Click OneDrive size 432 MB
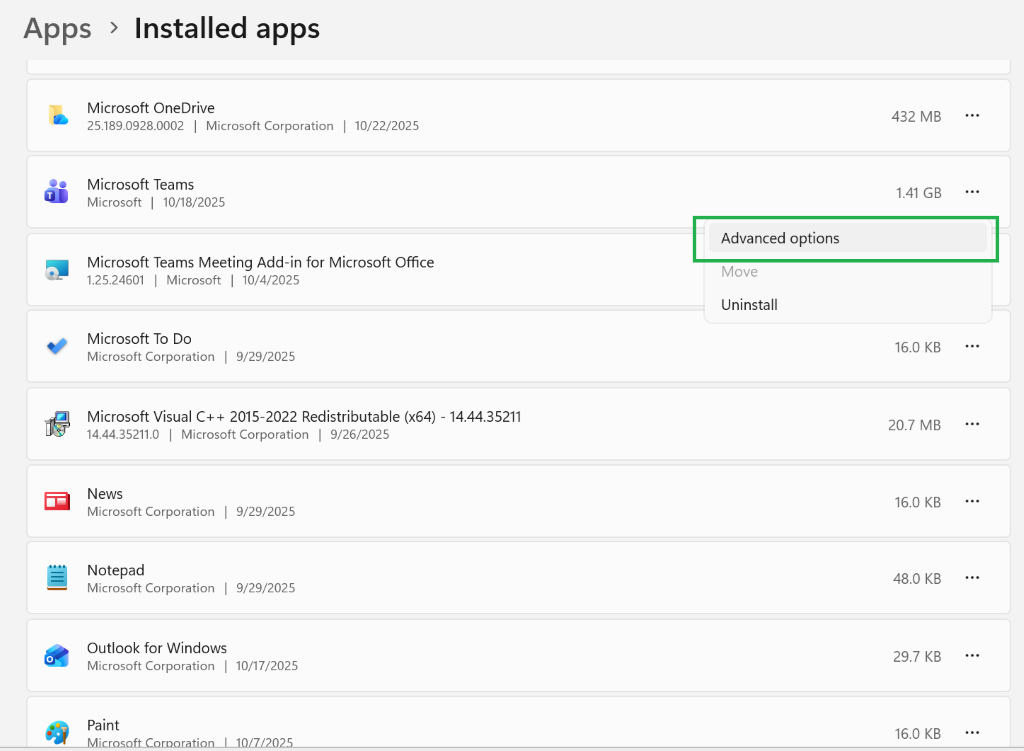 click(x=916, y=116)
